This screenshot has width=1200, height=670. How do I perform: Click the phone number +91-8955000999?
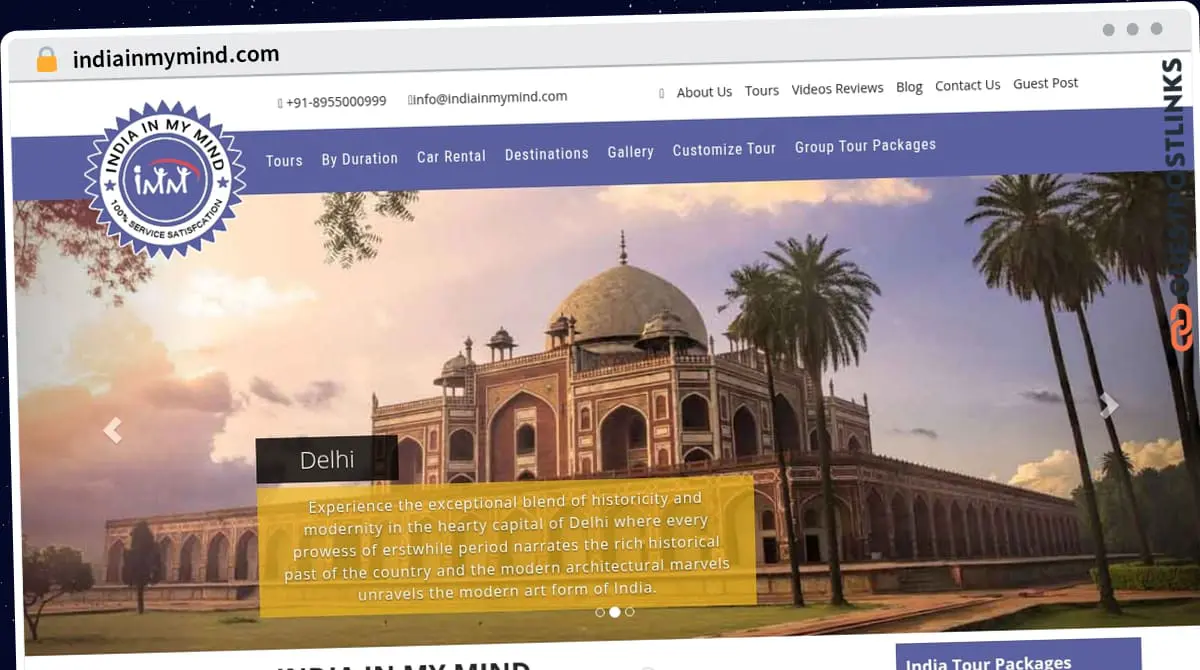pos(335,101)
